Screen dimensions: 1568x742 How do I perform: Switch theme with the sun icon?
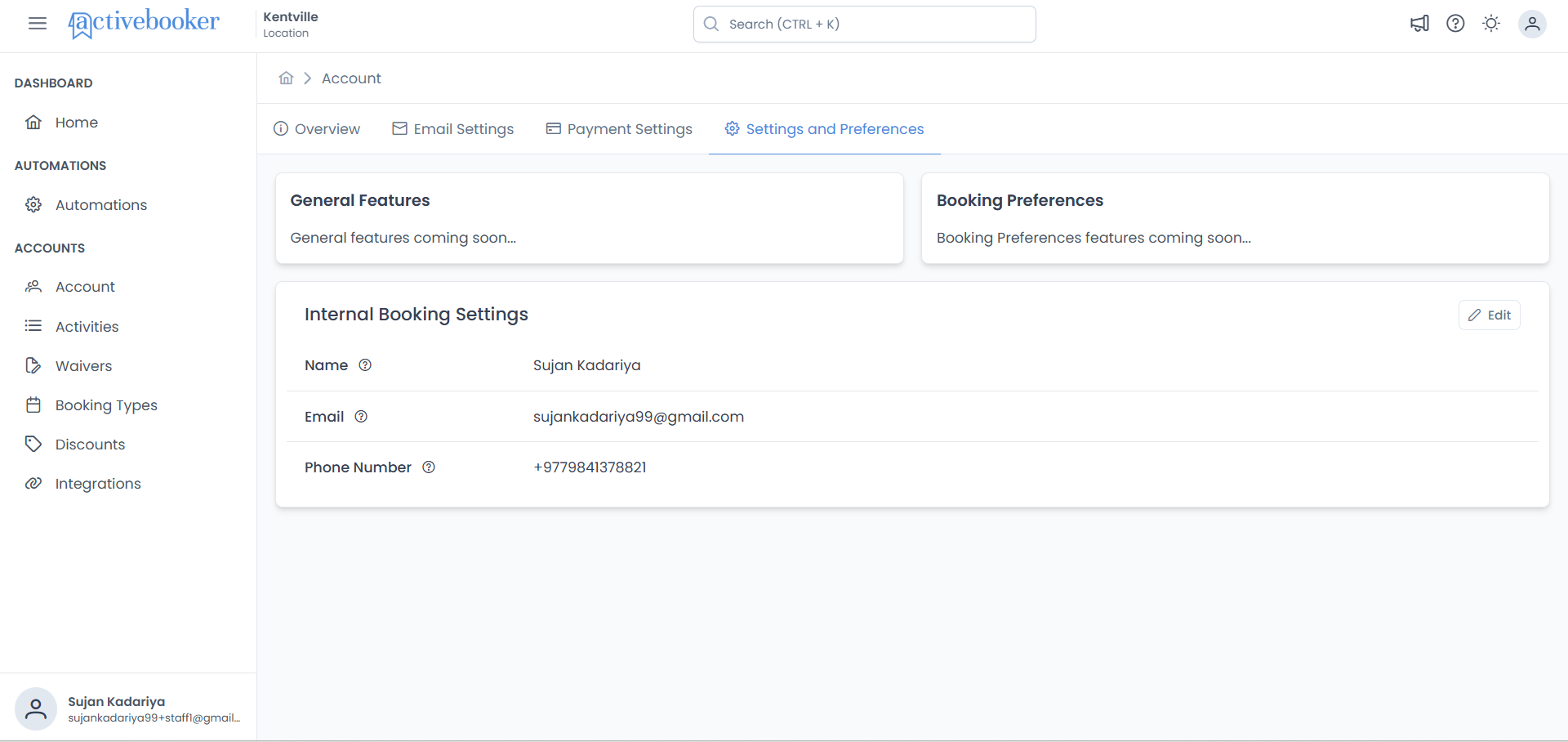tap(1491, 24)
